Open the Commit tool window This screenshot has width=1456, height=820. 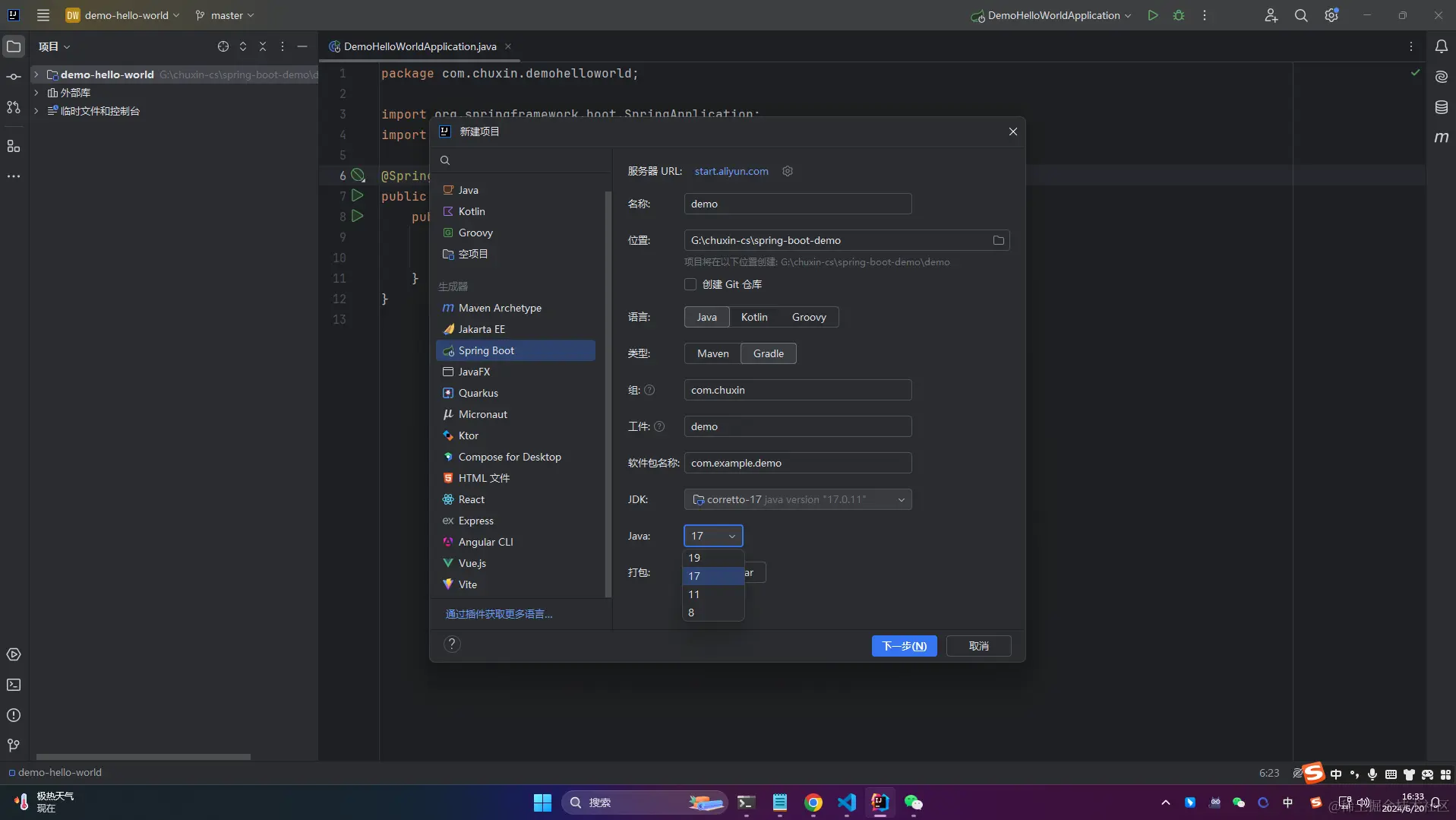14,77
